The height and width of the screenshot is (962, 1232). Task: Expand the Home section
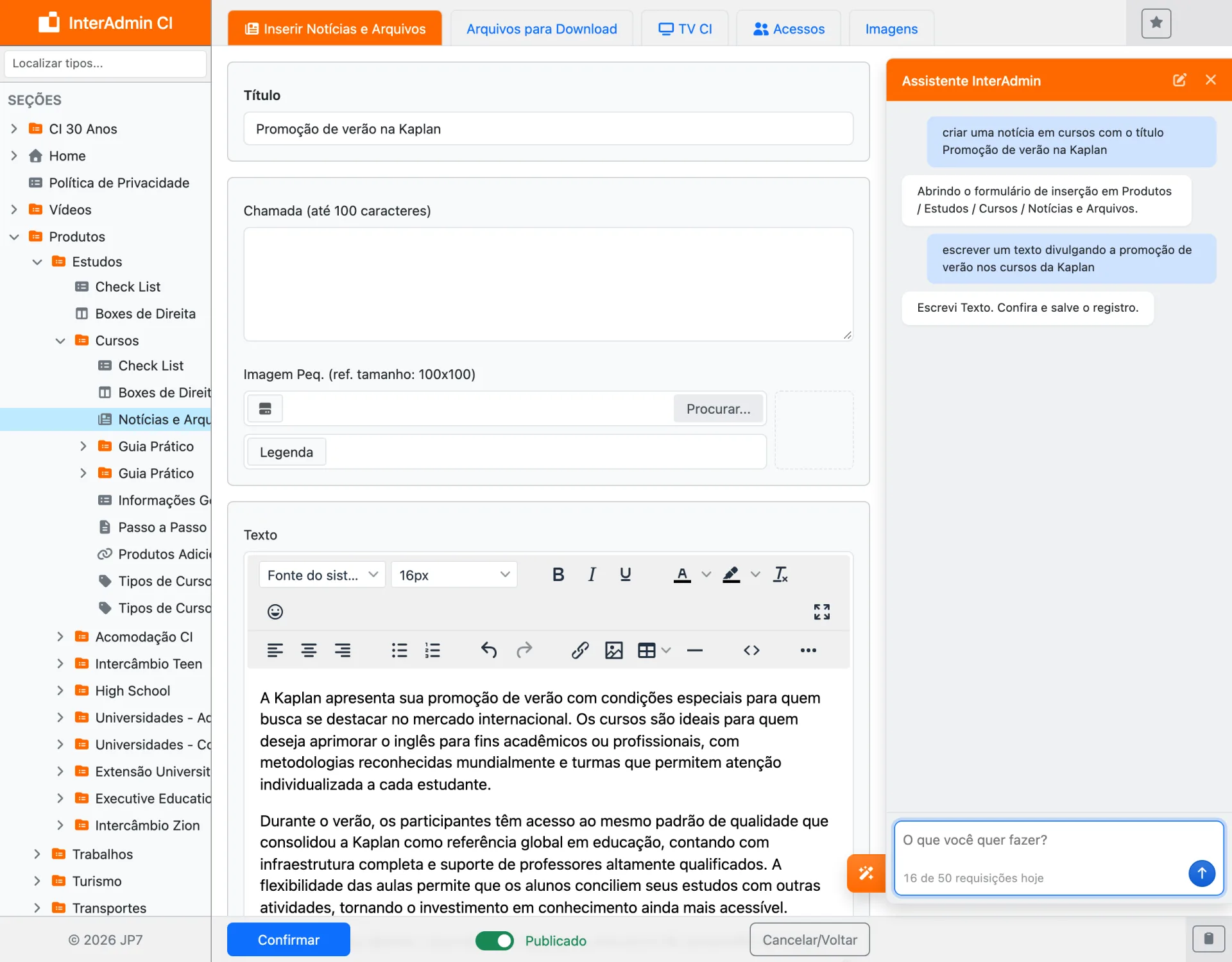[x=14, y=156]
